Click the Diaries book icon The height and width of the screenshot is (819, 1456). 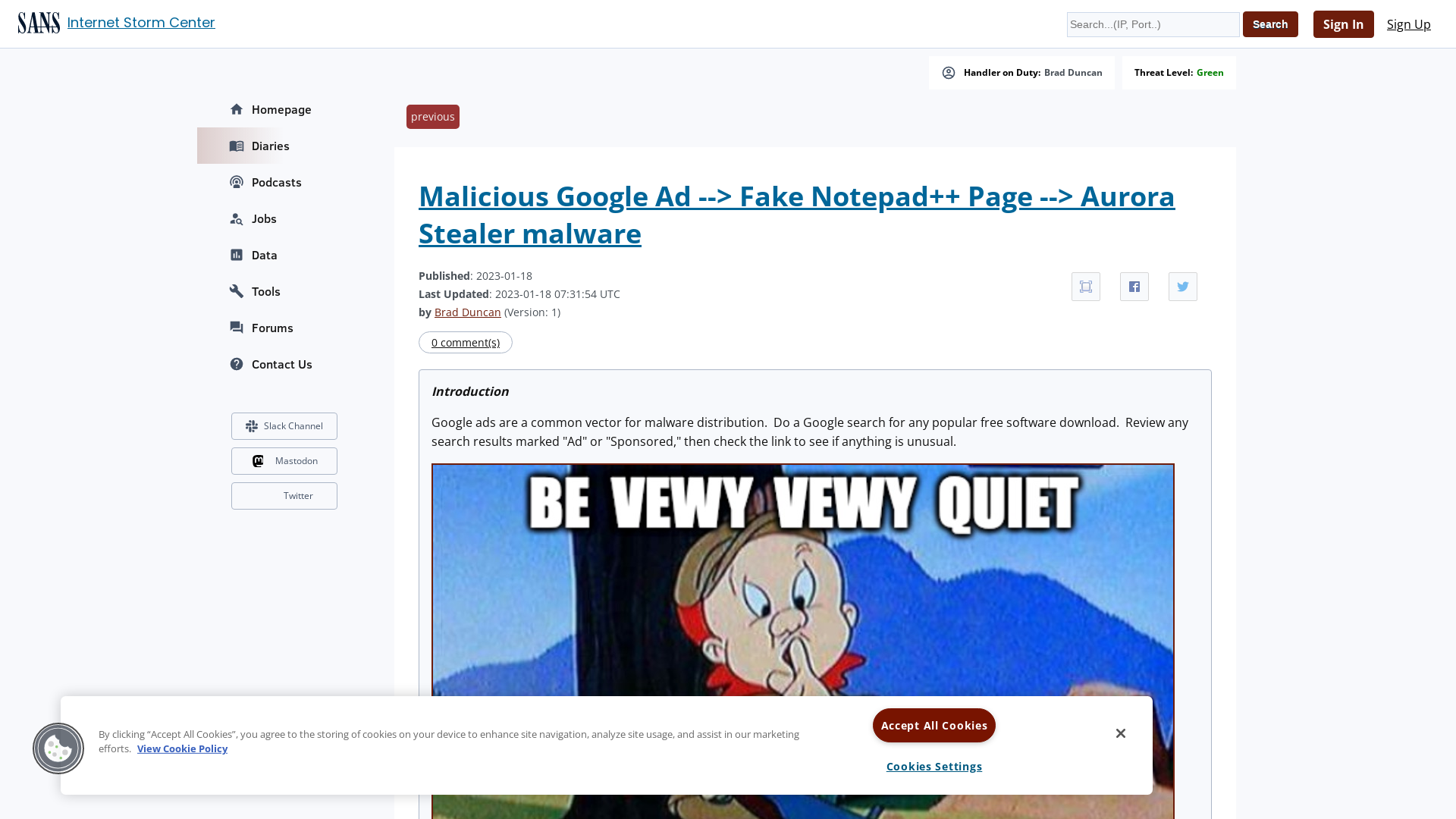[237, 146]
